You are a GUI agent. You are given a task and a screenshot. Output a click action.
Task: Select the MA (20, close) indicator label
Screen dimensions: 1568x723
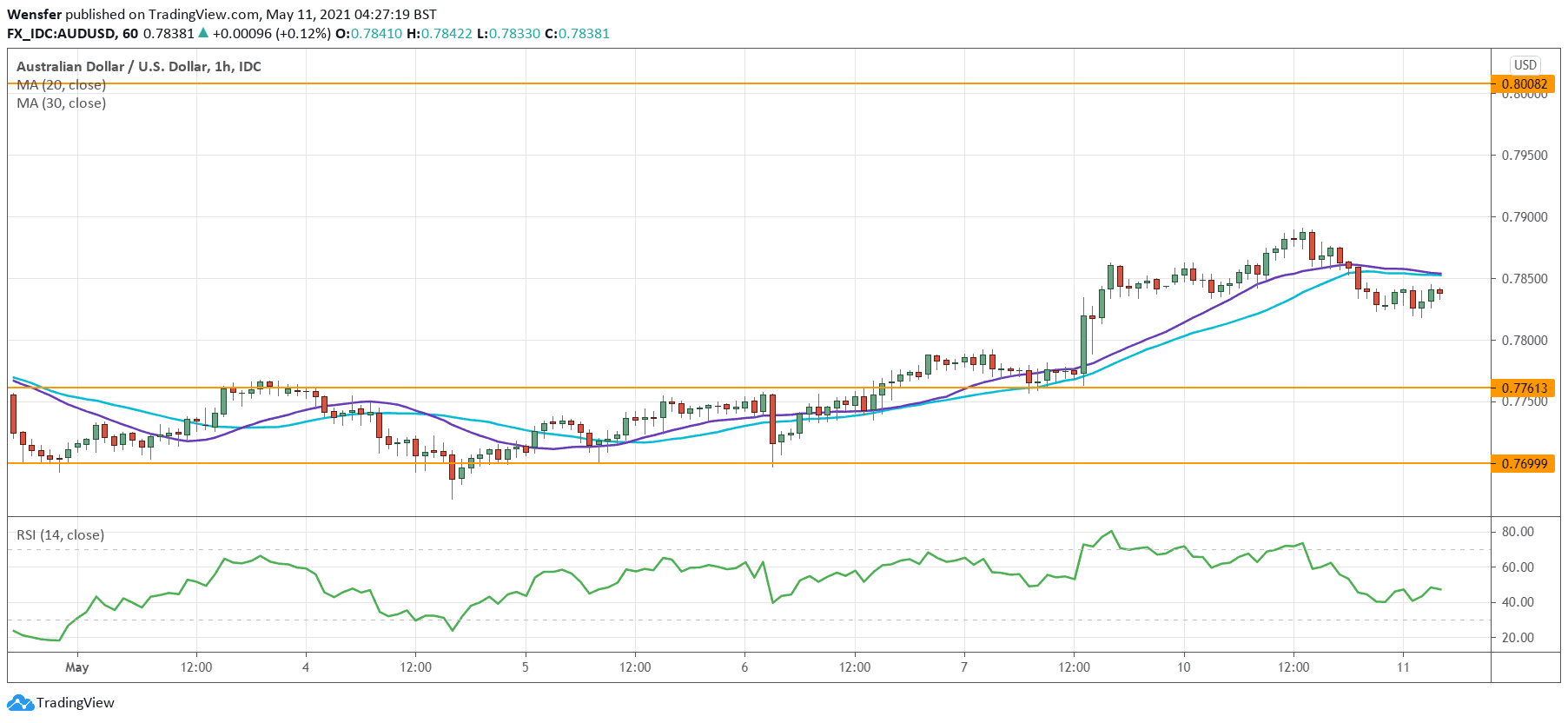[x=61, y=85]
